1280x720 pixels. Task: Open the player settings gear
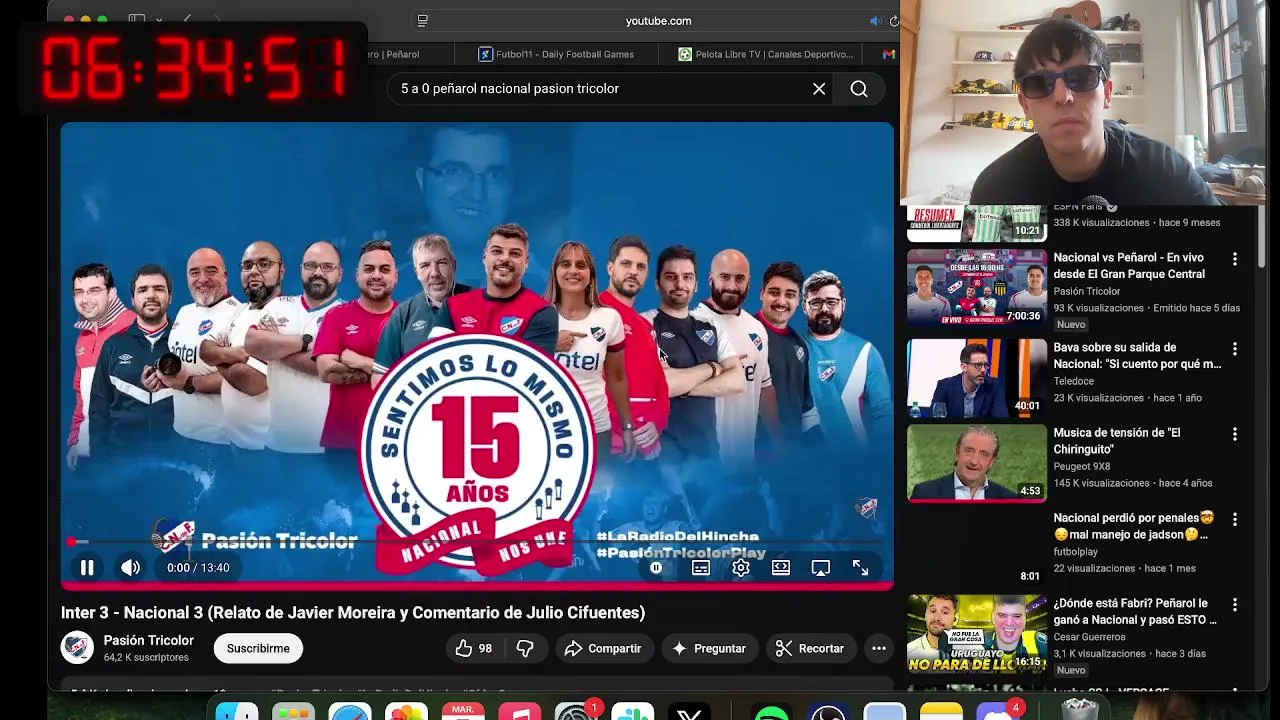point(741,567)
